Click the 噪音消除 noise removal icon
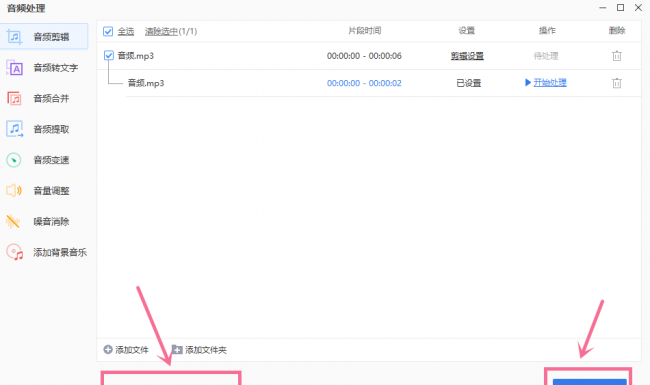The height and width of the screenshot is (385, 650). click(x=13, y=221)
